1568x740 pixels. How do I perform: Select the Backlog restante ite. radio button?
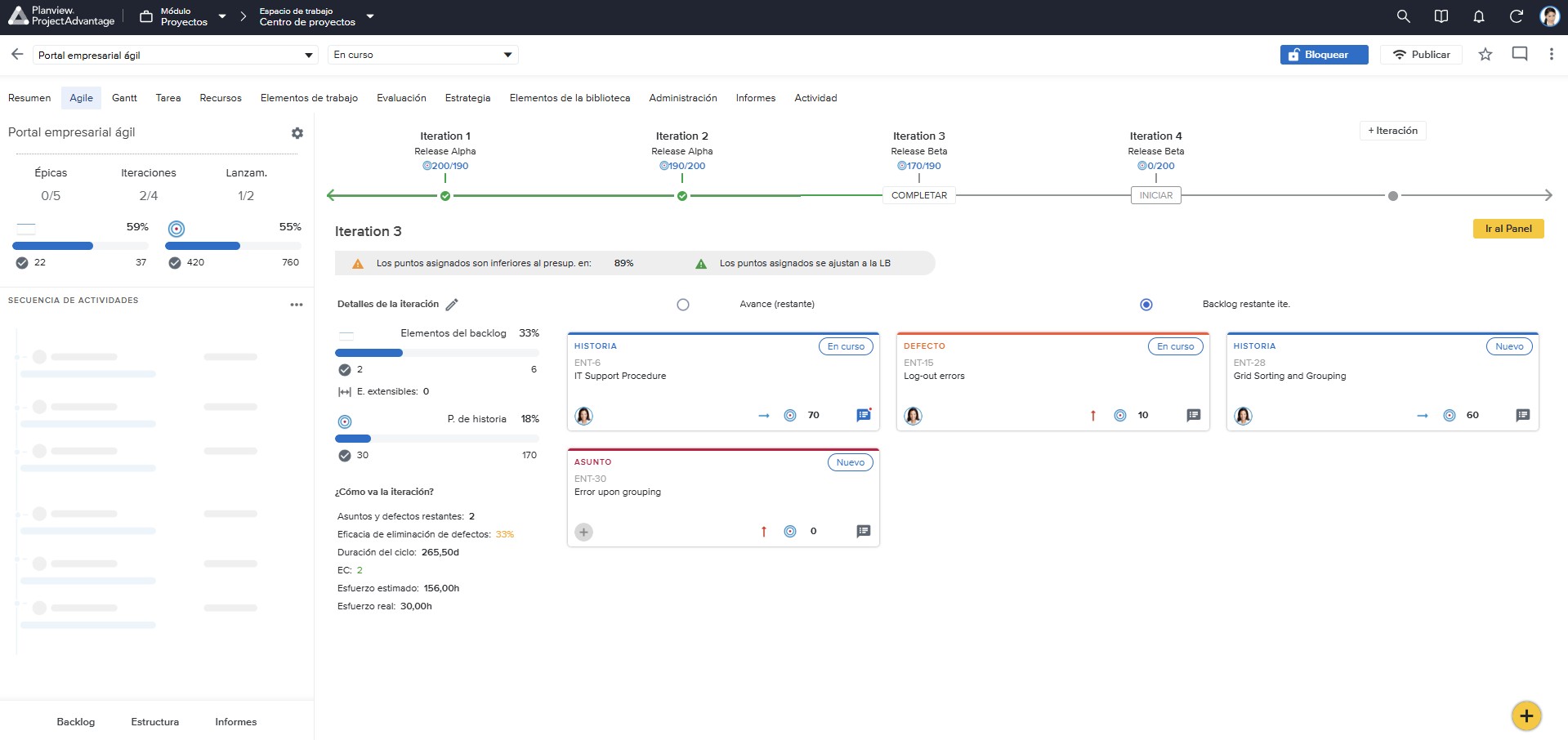[x=1146, y=305]
